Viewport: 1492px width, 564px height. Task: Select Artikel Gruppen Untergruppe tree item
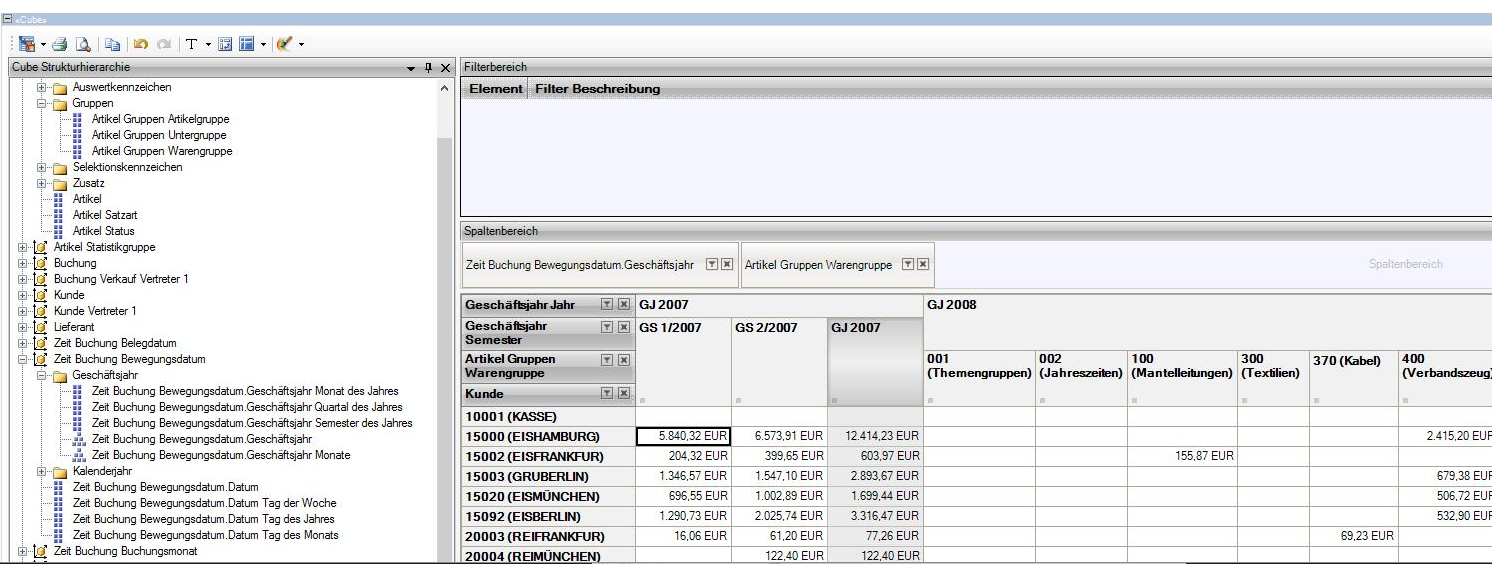(x=159, y=135)
